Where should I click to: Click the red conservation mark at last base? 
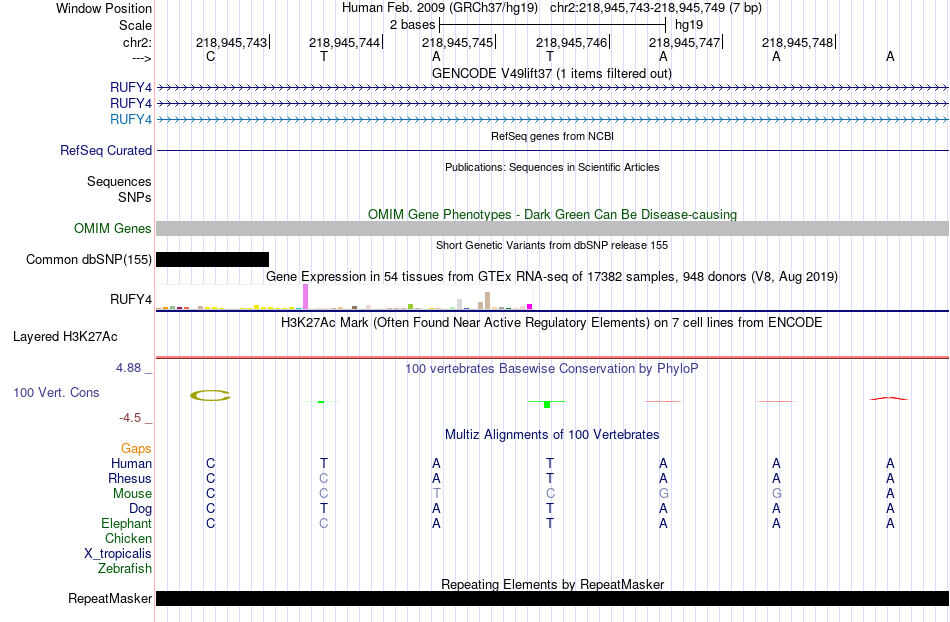pos(889,399)
